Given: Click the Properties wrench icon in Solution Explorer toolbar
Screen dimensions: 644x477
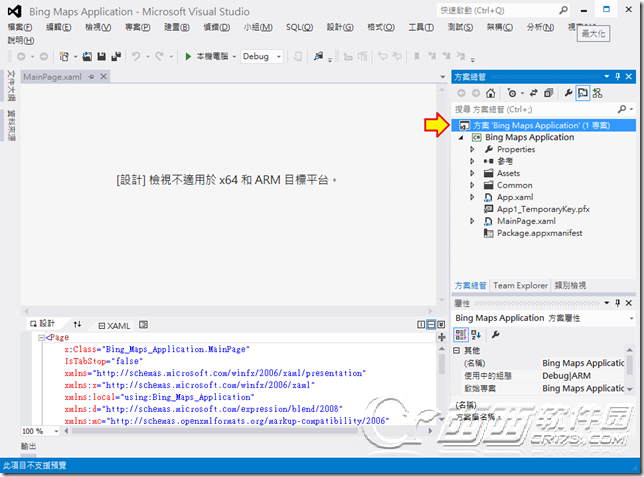Looking at the screenshot, I should 568,93.
